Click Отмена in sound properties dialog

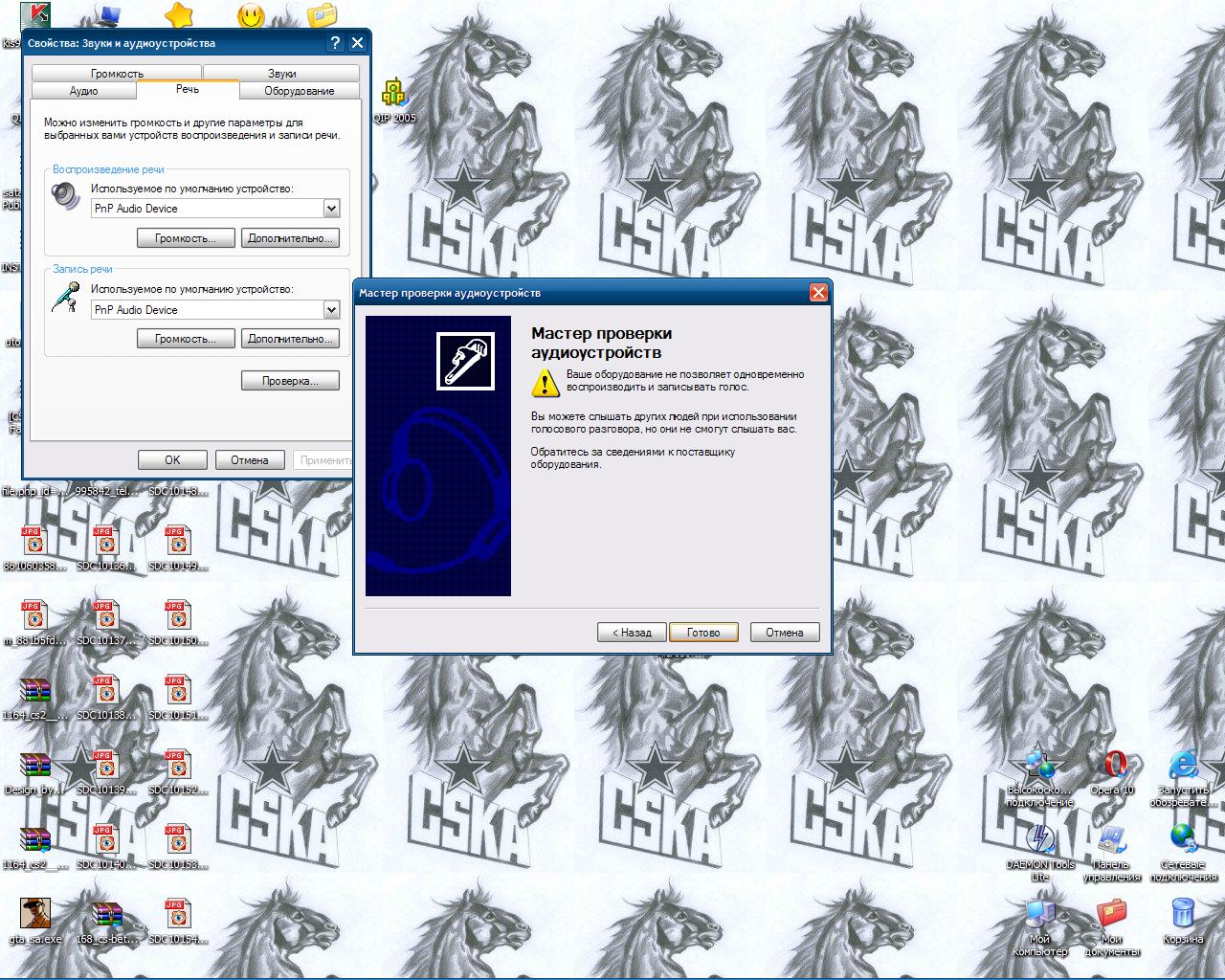click(250, 460)
